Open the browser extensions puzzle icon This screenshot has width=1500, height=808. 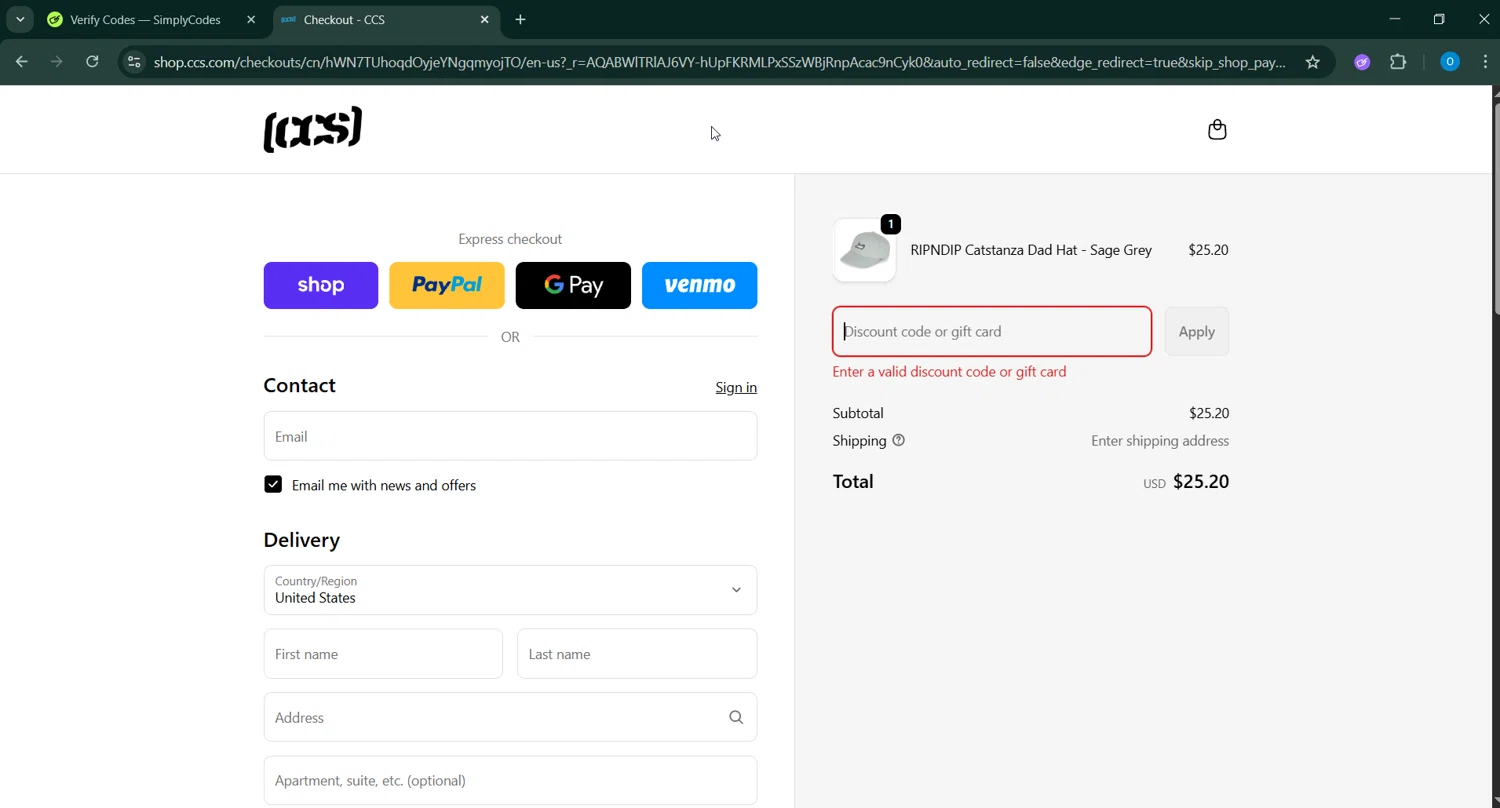tap(1398, 62)
